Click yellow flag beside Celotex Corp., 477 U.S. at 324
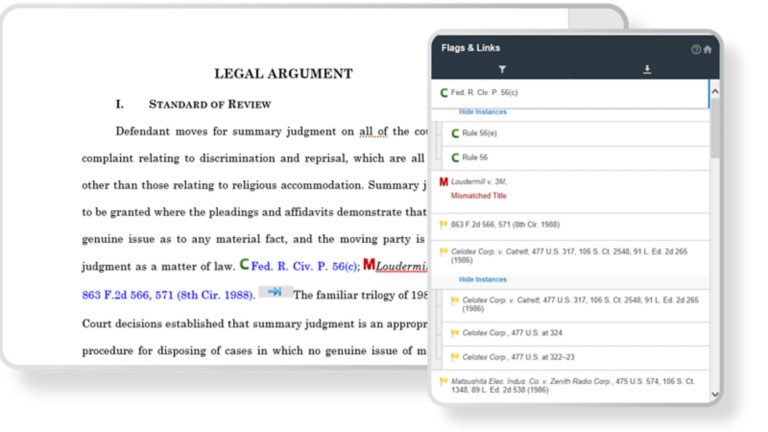768x432 pixels. [x=455, y=333]
